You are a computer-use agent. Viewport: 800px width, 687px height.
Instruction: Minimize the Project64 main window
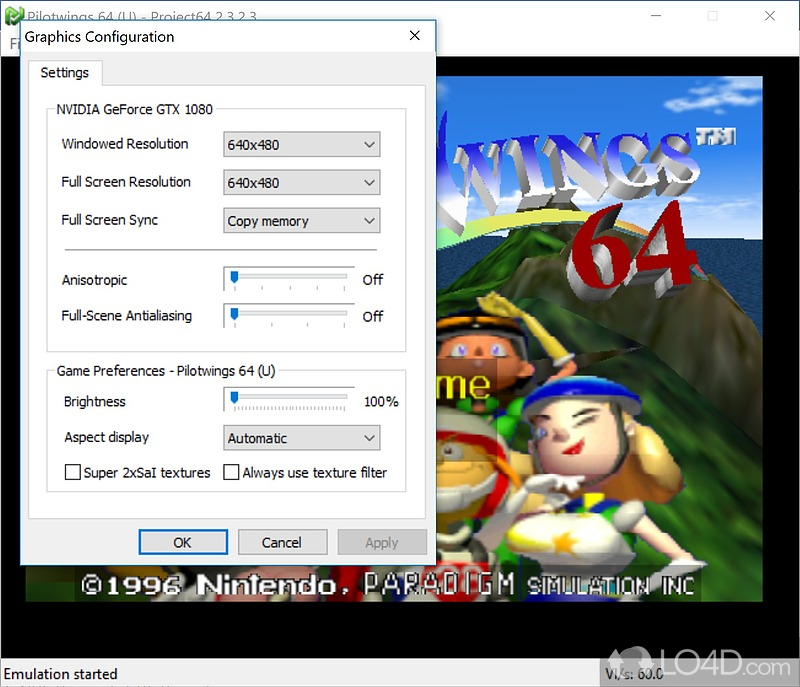pyautogui.click(x=656, y=16)
